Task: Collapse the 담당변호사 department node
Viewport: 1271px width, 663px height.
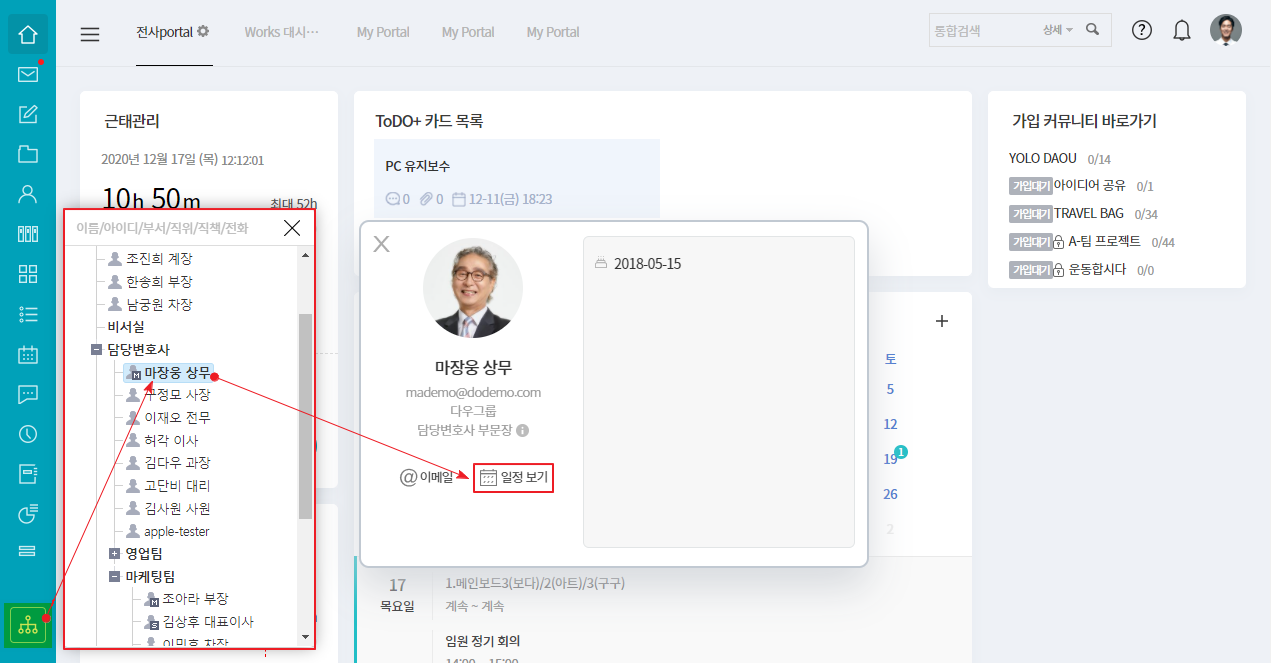Action: pyautogui.click(x=96, y=350)
